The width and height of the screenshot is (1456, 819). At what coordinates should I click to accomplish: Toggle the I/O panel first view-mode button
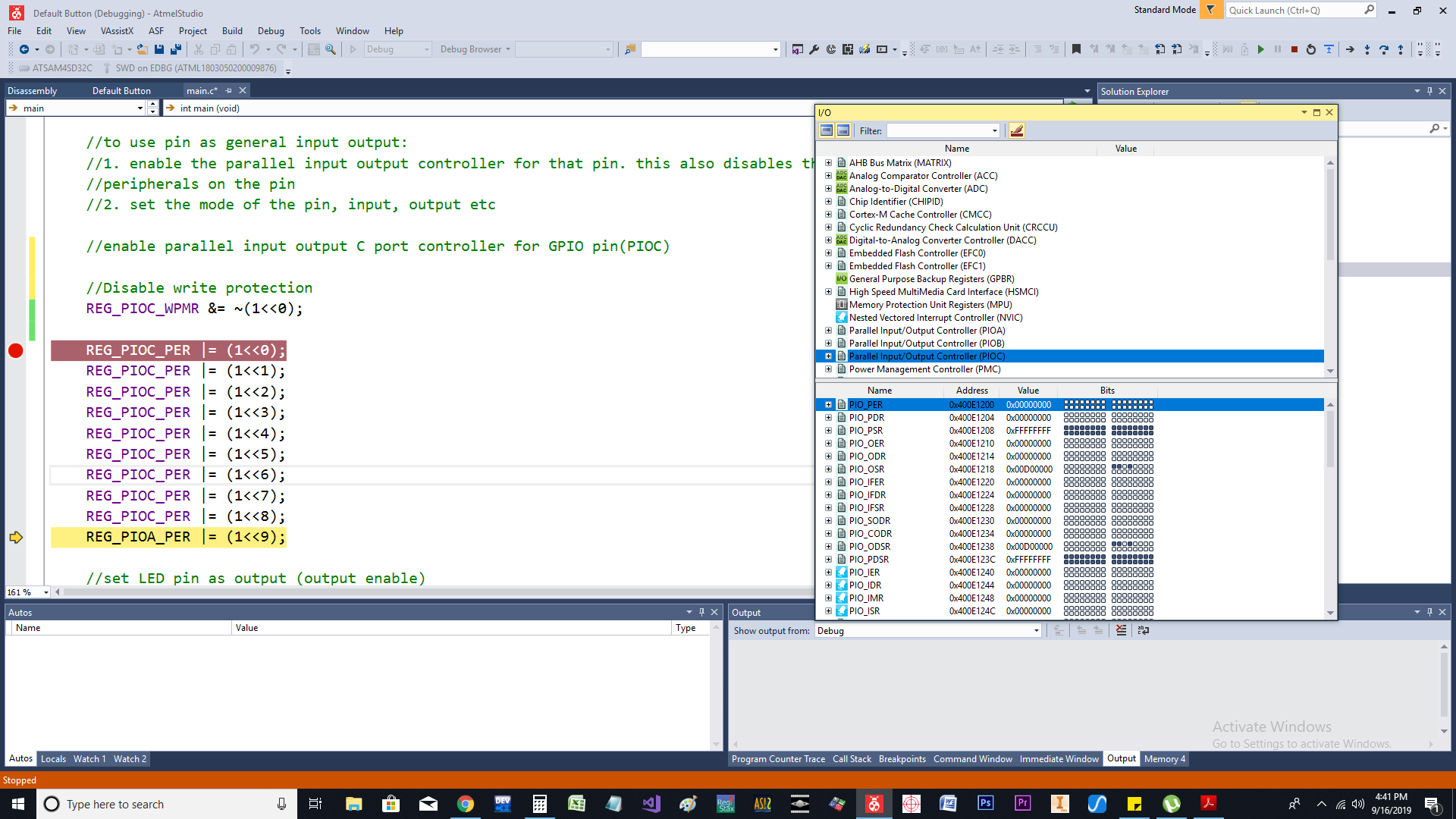(827, 131)
